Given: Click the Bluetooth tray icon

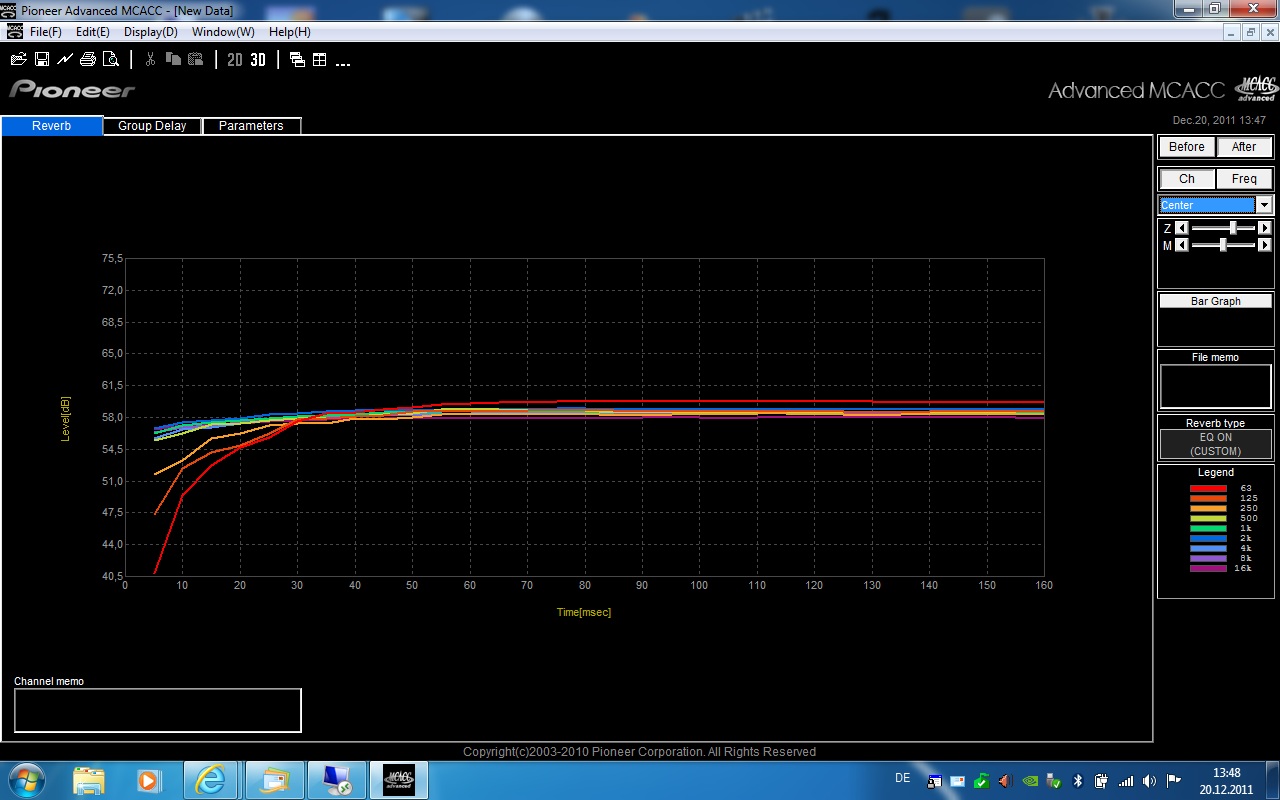Looking at the screenshot, I should point(1078,781).
